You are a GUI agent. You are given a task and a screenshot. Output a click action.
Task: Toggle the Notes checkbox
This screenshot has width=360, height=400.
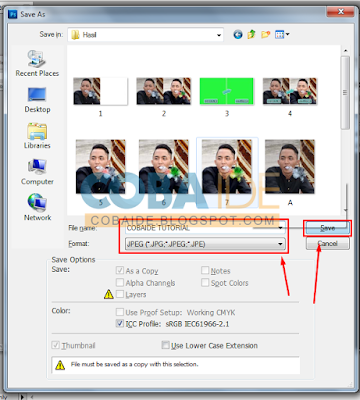pyautogui.click(x=205, y=270)
